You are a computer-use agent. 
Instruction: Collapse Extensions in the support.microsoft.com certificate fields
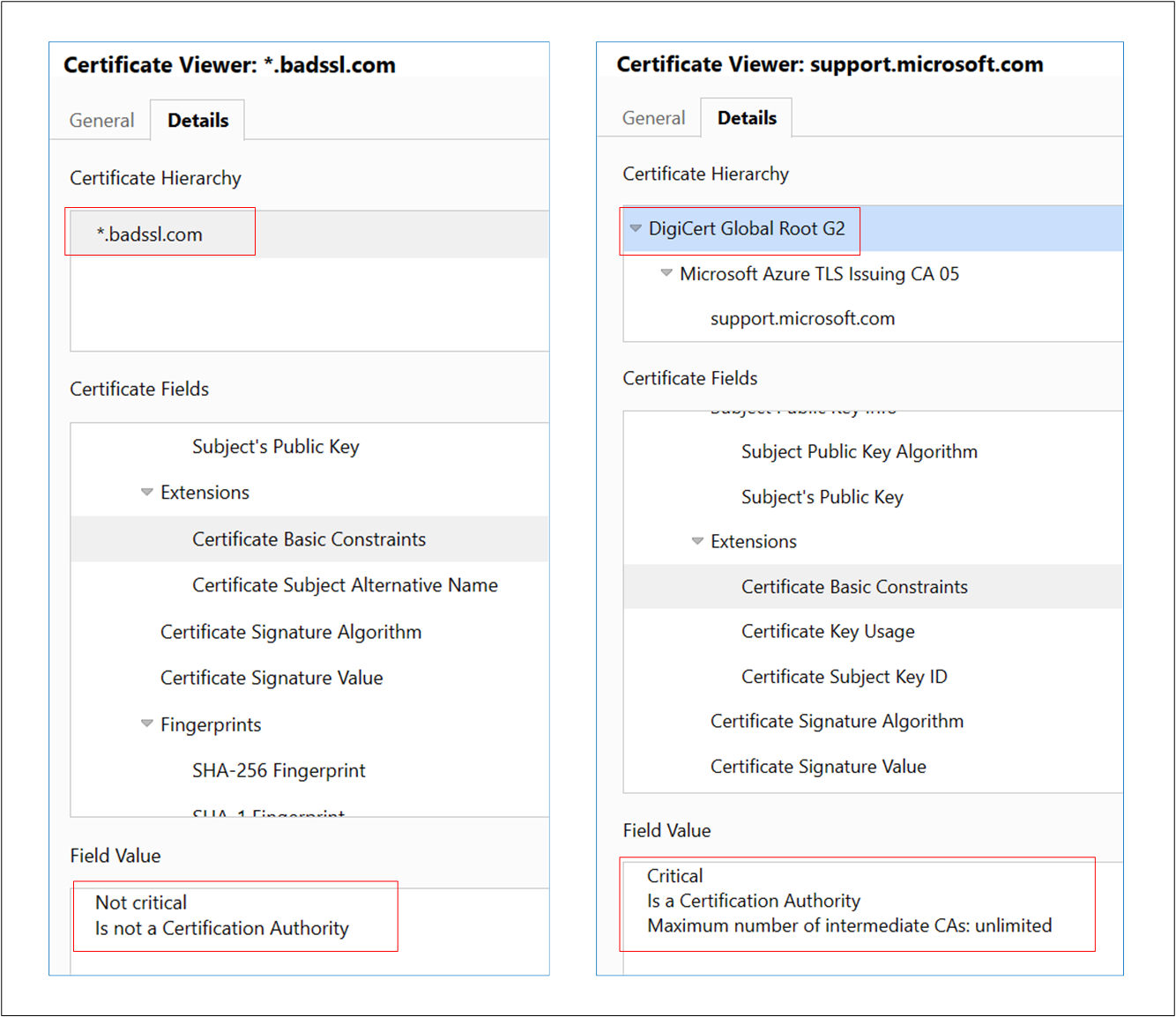(x=697, y=541)
